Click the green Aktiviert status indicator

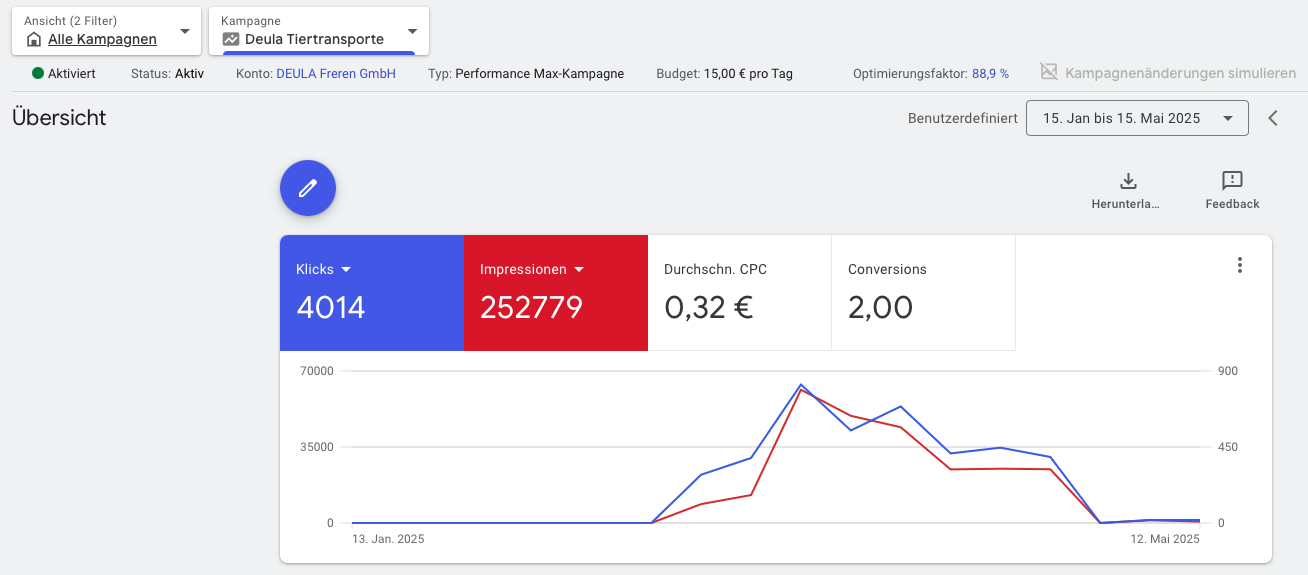pos(39,73)
